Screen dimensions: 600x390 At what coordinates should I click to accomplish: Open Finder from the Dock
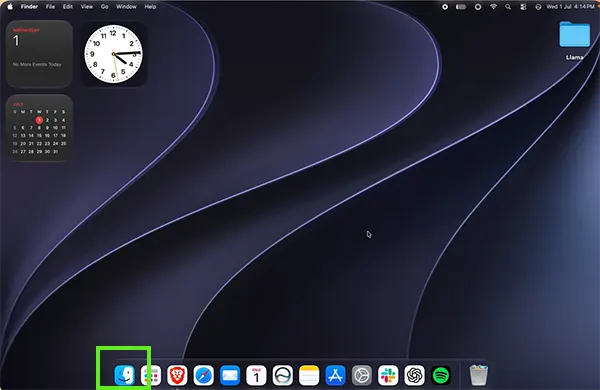click(x=124, y=375)
